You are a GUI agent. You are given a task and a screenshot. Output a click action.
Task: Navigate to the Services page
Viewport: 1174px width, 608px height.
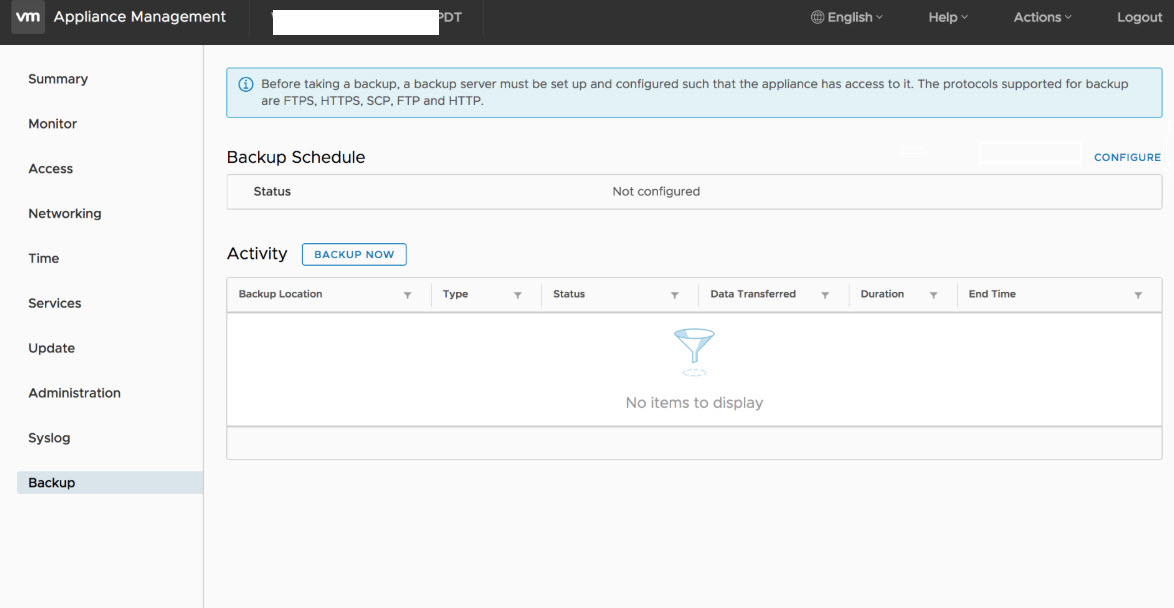pyautogui.click(x=55, y=303)
